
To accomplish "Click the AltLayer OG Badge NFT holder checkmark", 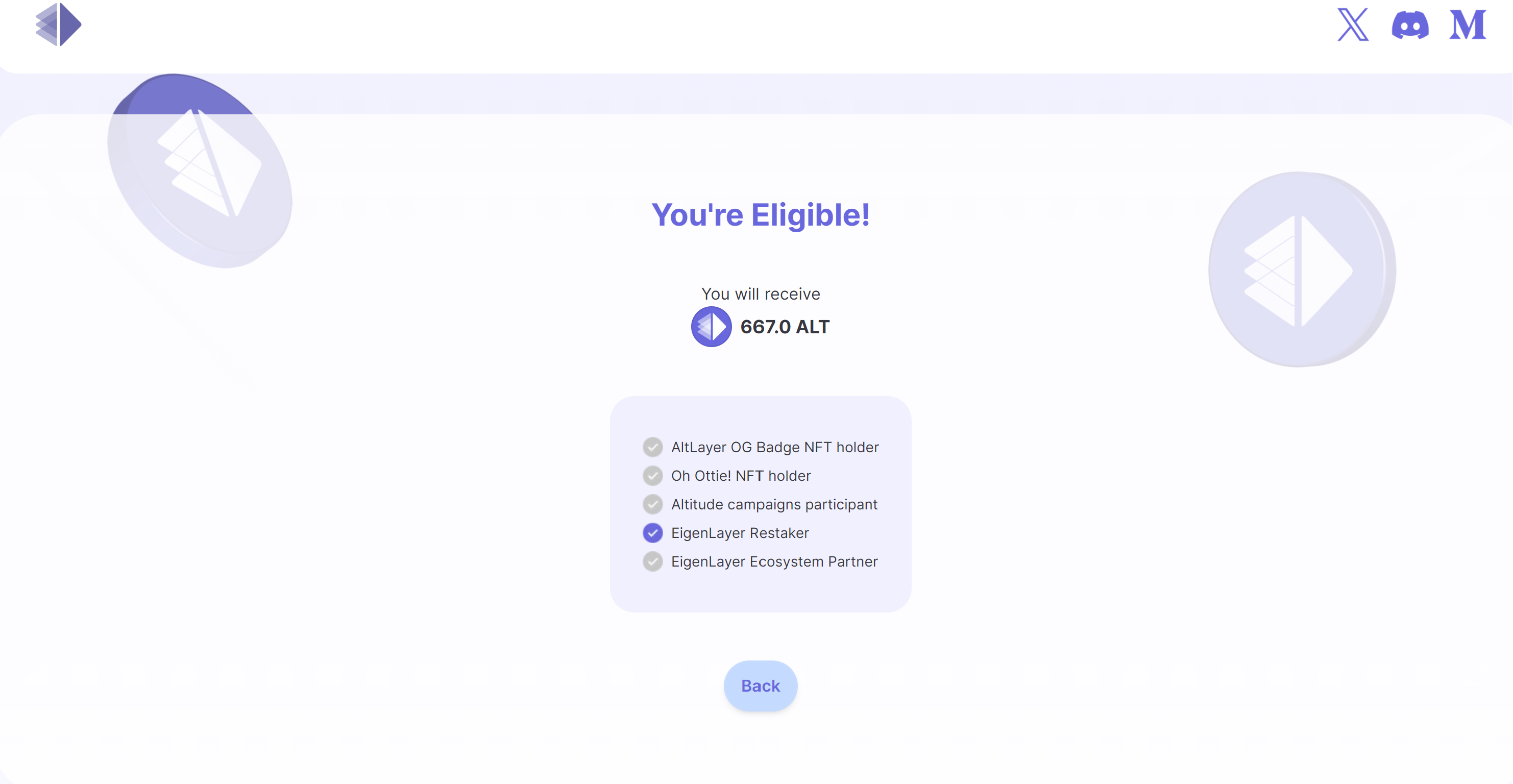I will tap(652, 447).
